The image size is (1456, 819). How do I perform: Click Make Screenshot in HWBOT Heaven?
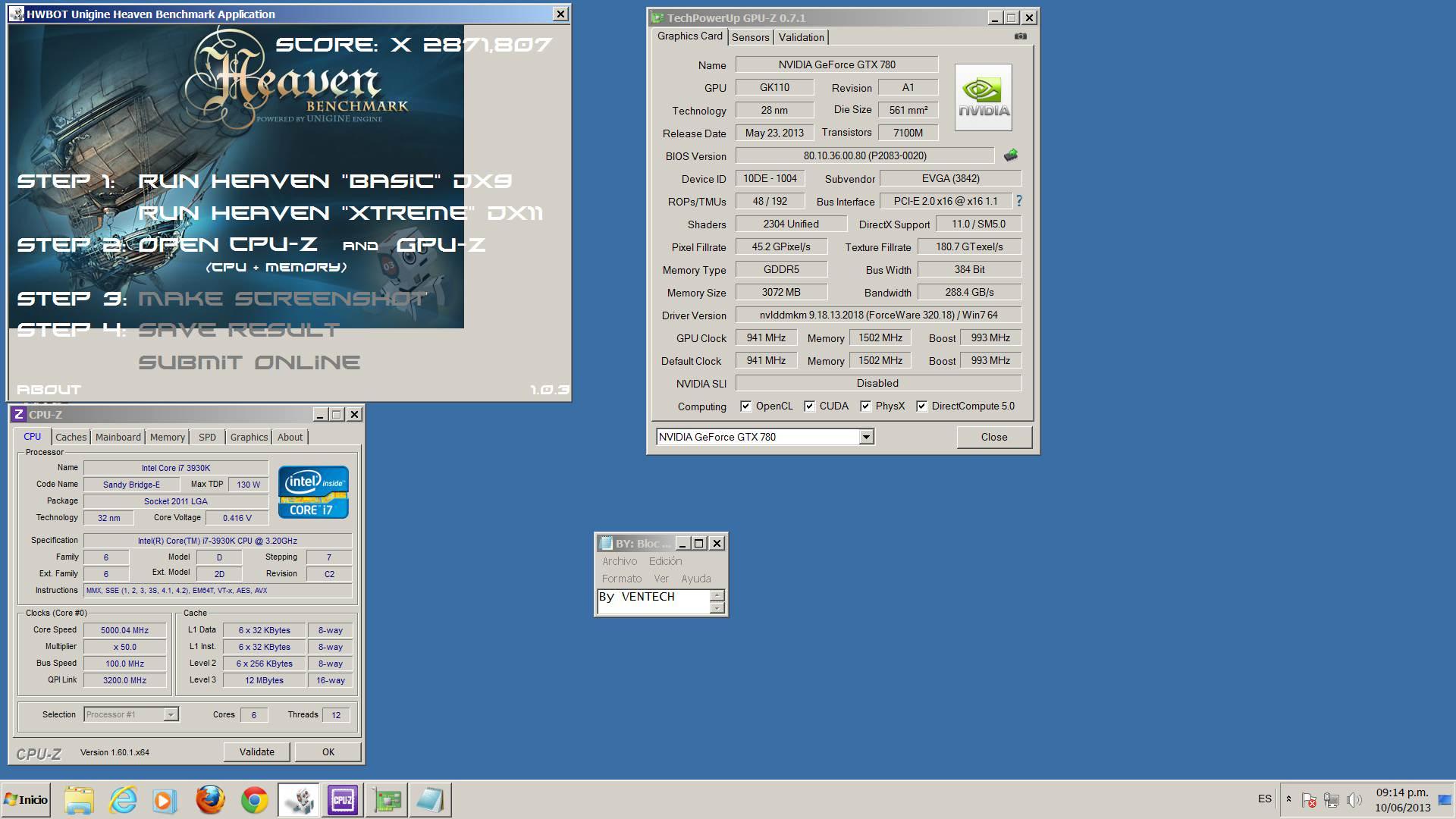pyautogui.click(x=282, y=299)
